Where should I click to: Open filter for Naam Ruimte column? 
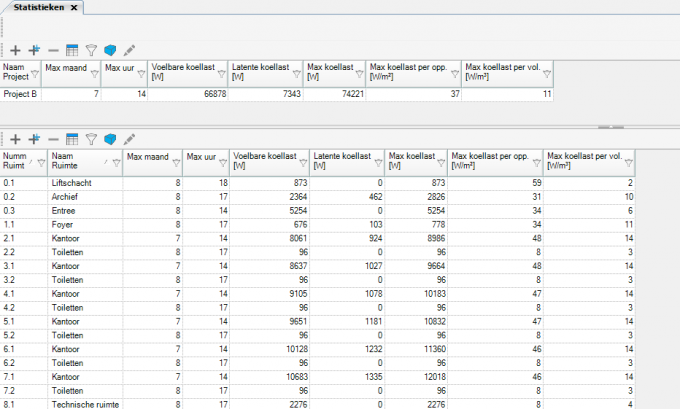pos(117,163)
